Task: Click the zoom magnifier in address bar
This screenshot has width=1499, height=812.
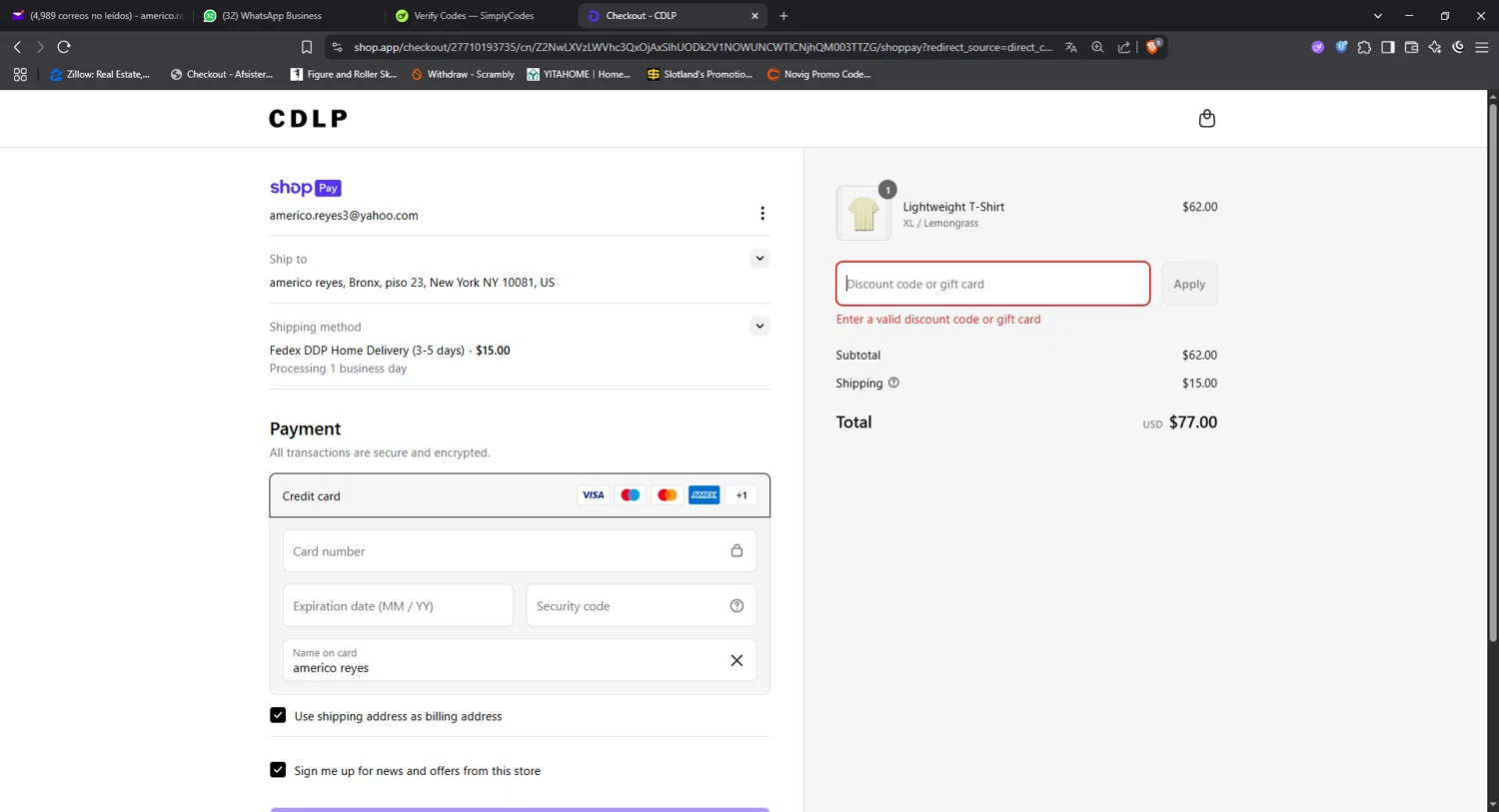Action: 1097,47
